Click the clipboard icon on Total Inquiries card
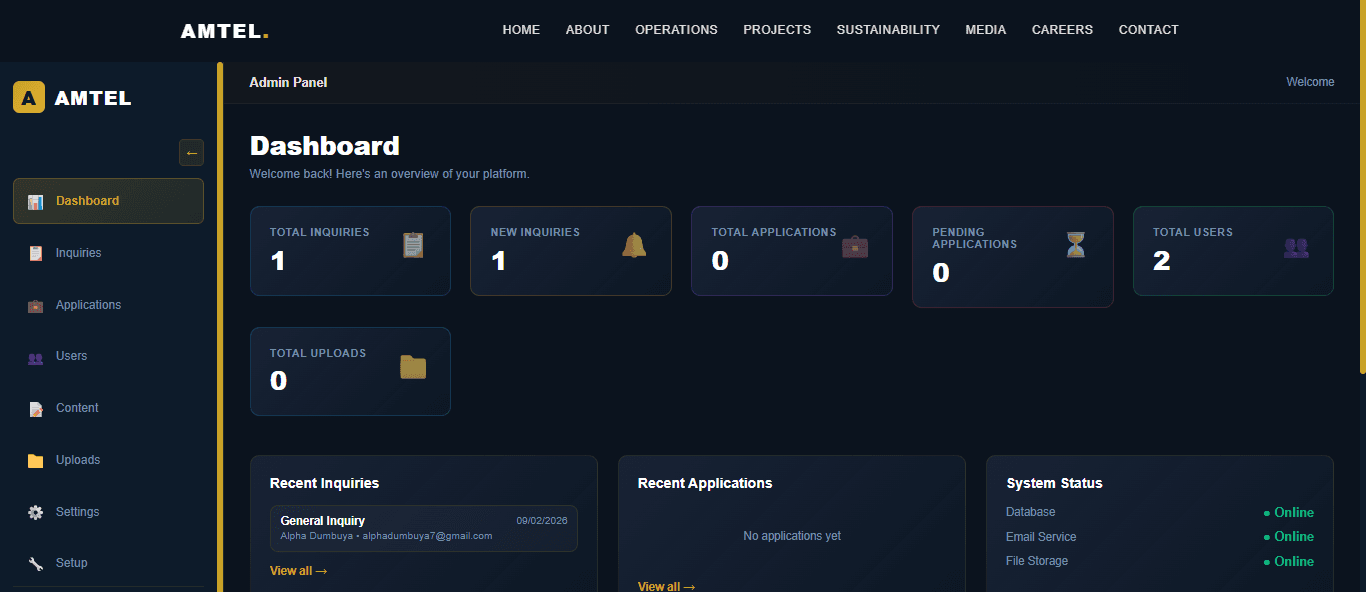This screenshot has height=592, width=1366. (413, 245)
